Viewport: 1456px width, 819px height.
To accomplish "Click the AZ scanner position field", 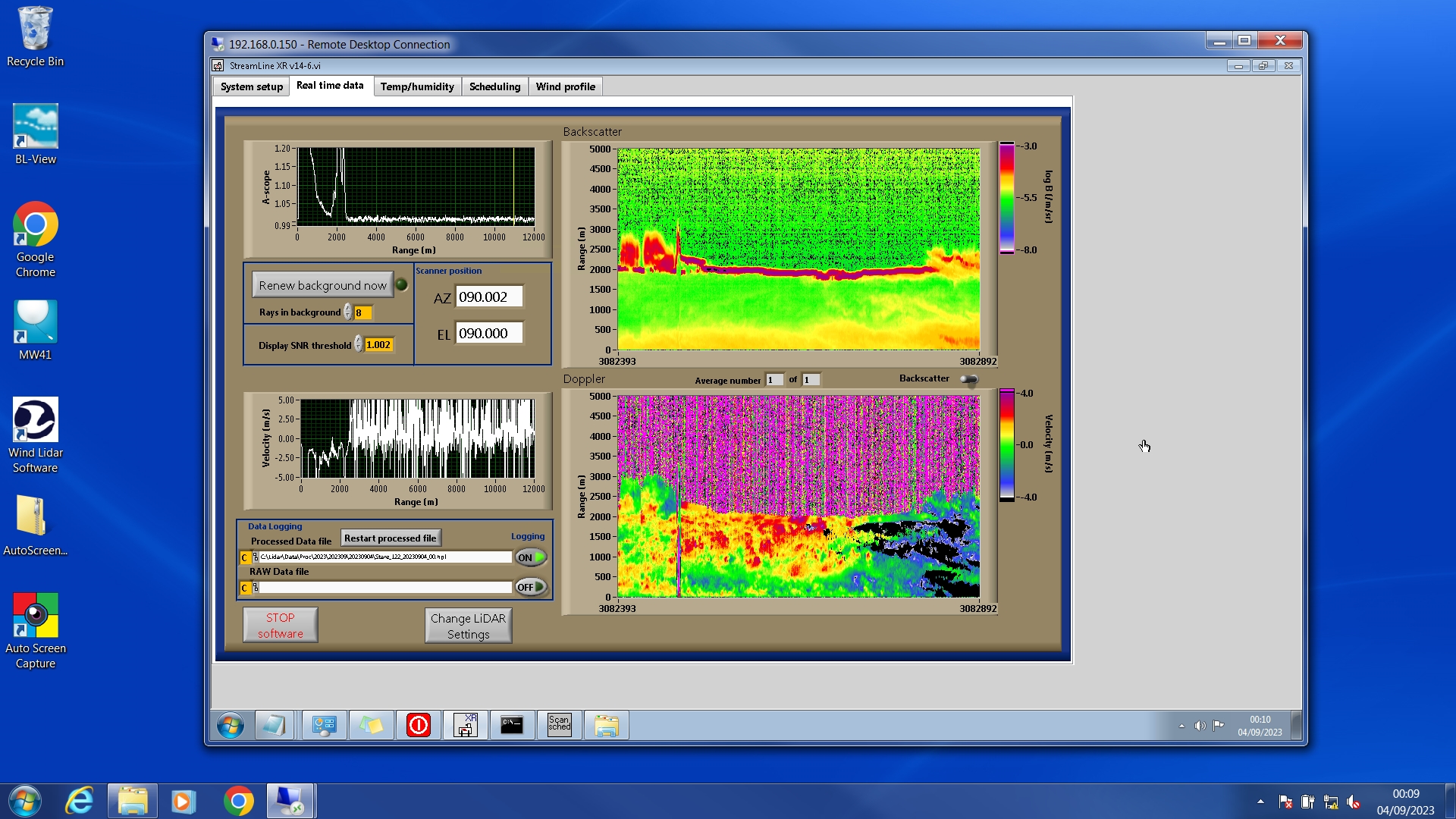I will [x=488, y=297].
